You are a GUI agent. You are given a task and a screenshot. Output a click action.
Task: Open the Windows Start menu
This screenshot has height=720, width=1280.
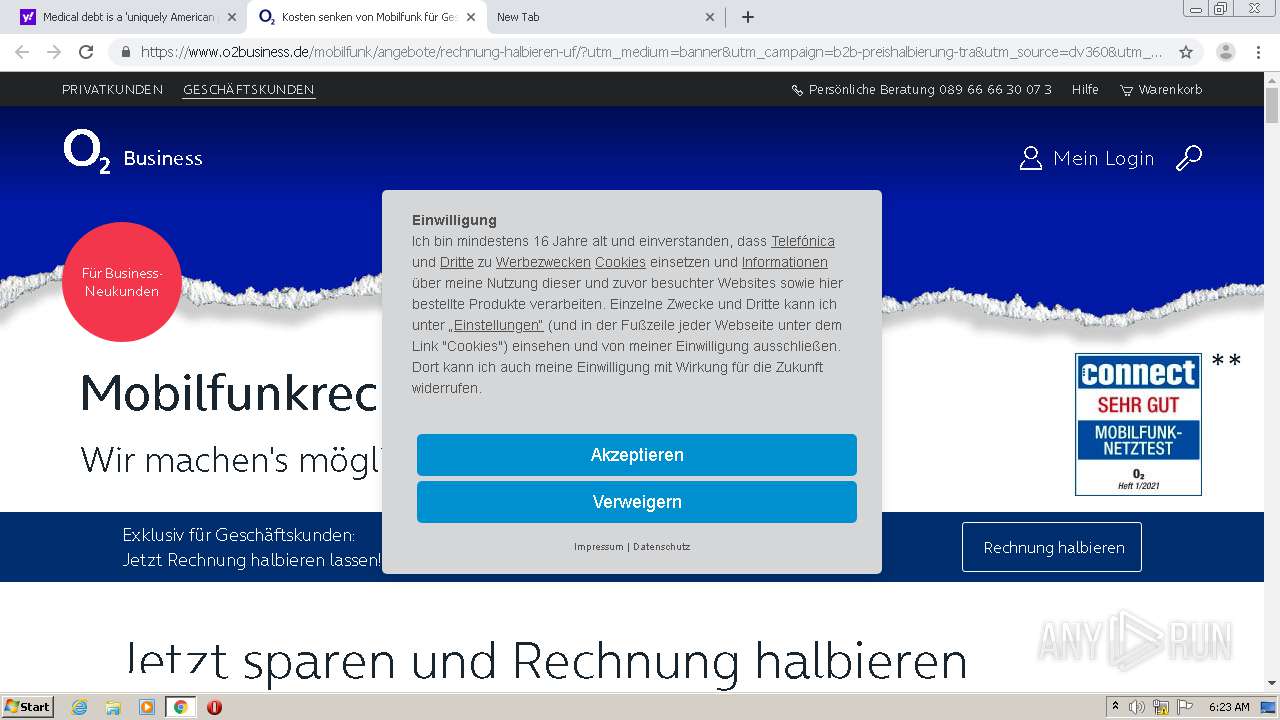pos(28,706)
